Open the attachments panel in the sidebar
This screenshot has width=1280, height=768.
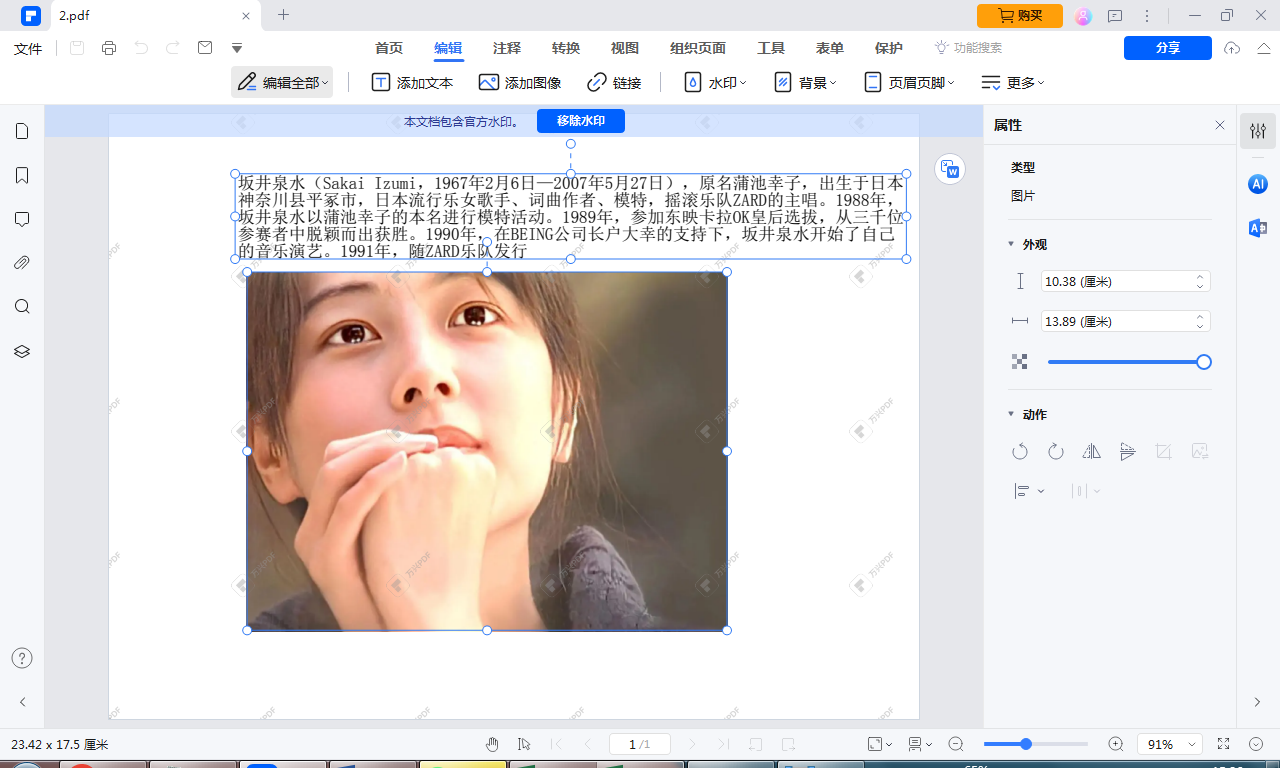click(22, 263)
